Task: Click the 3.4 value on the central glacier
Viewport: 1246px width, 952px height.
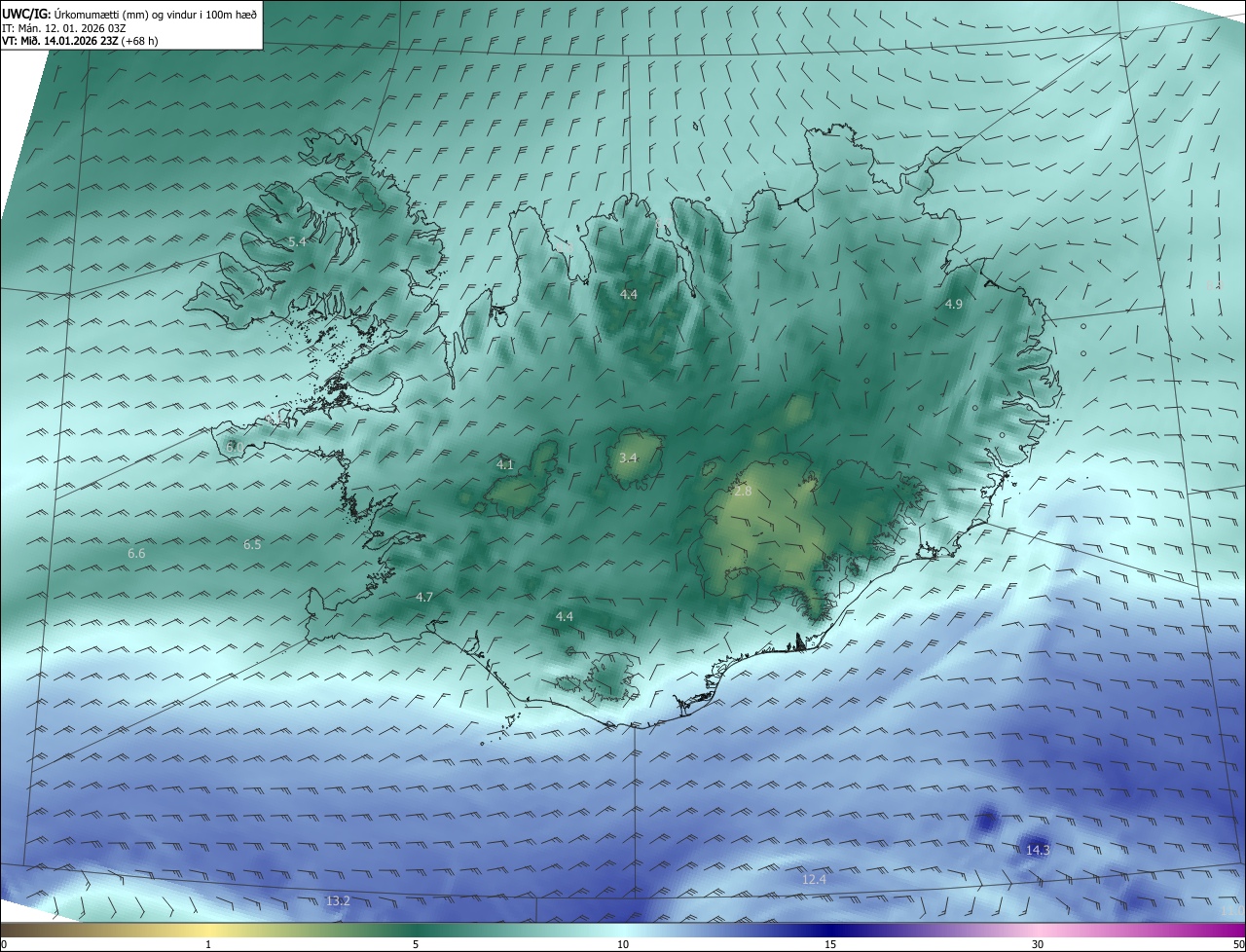Action: (628, 458)
